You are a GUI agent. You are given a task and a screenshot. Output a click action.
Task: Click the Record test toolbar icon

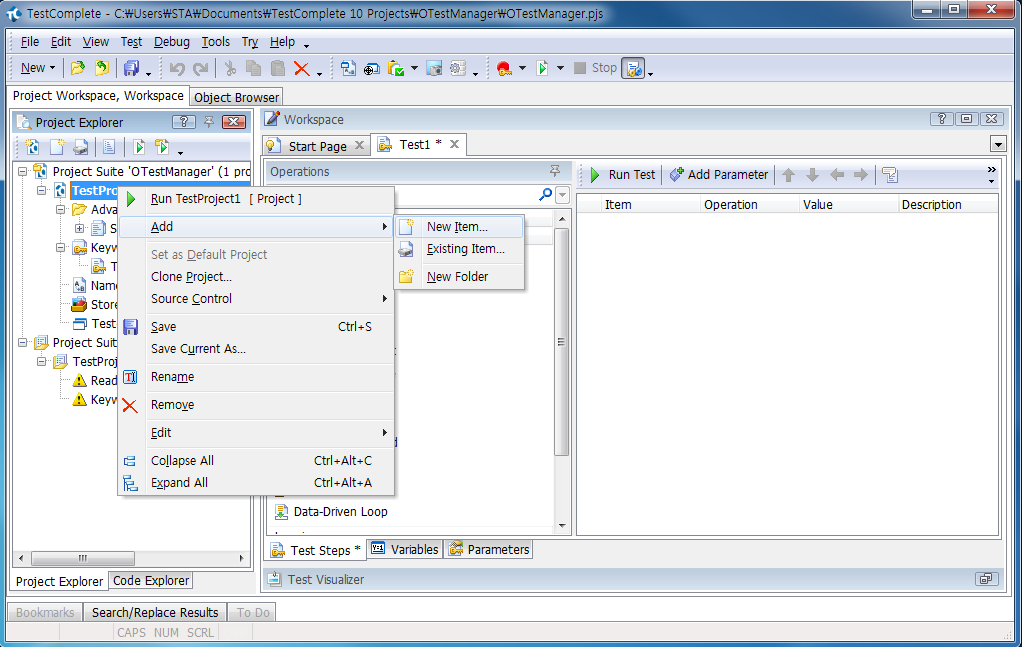click(x=503, y=68)
